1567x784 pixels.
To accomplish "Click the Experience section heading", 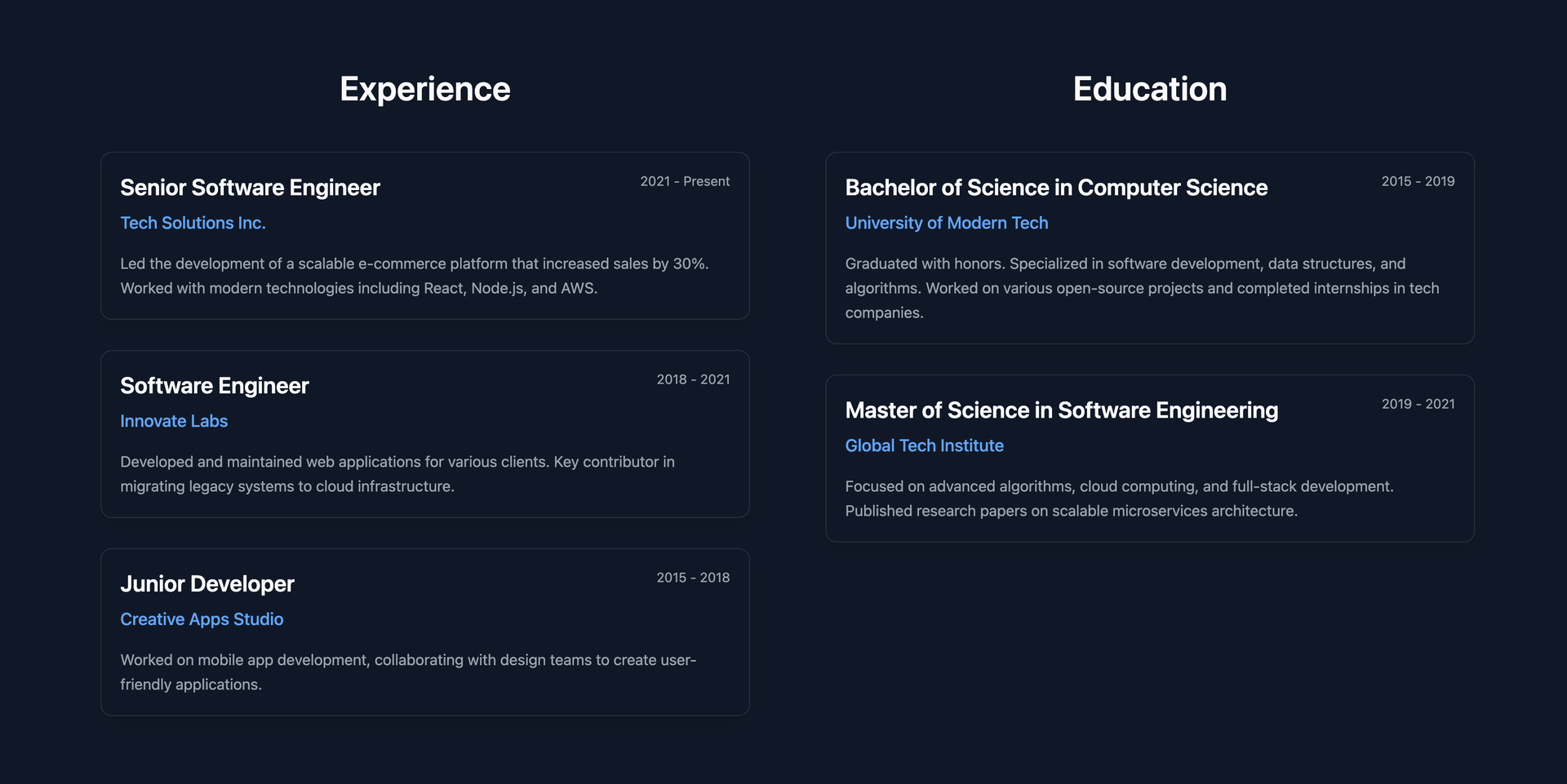I will click(424, 89).
